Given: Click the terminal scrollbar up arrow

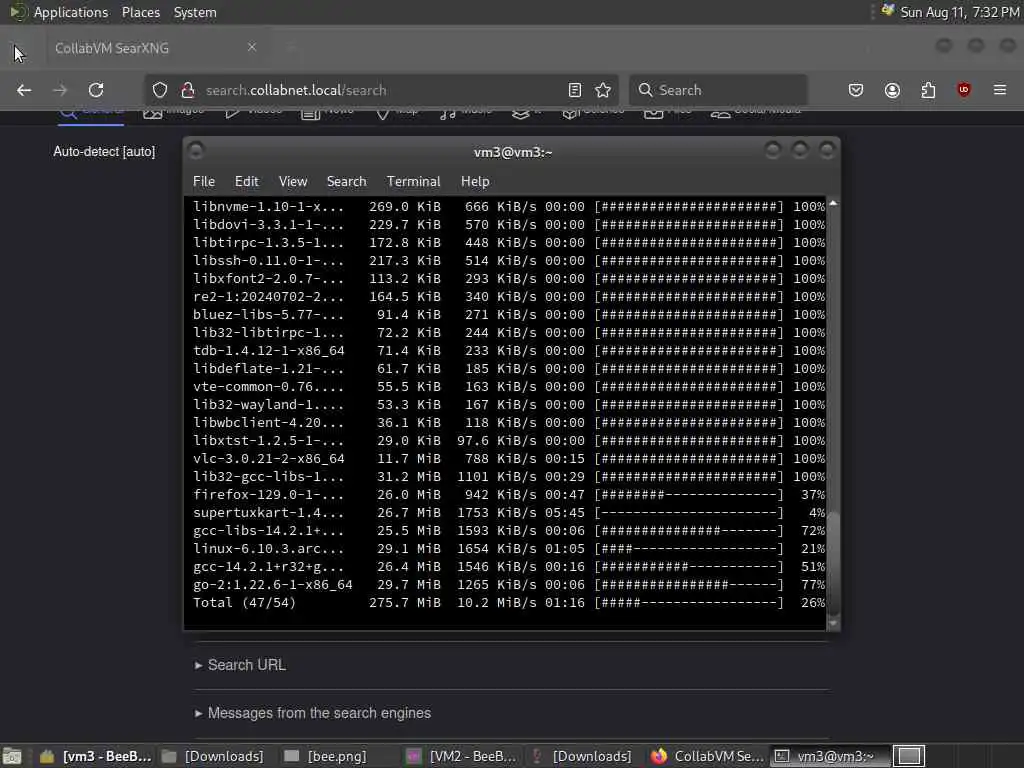Looking at the screenshot, I should (833, 204).
